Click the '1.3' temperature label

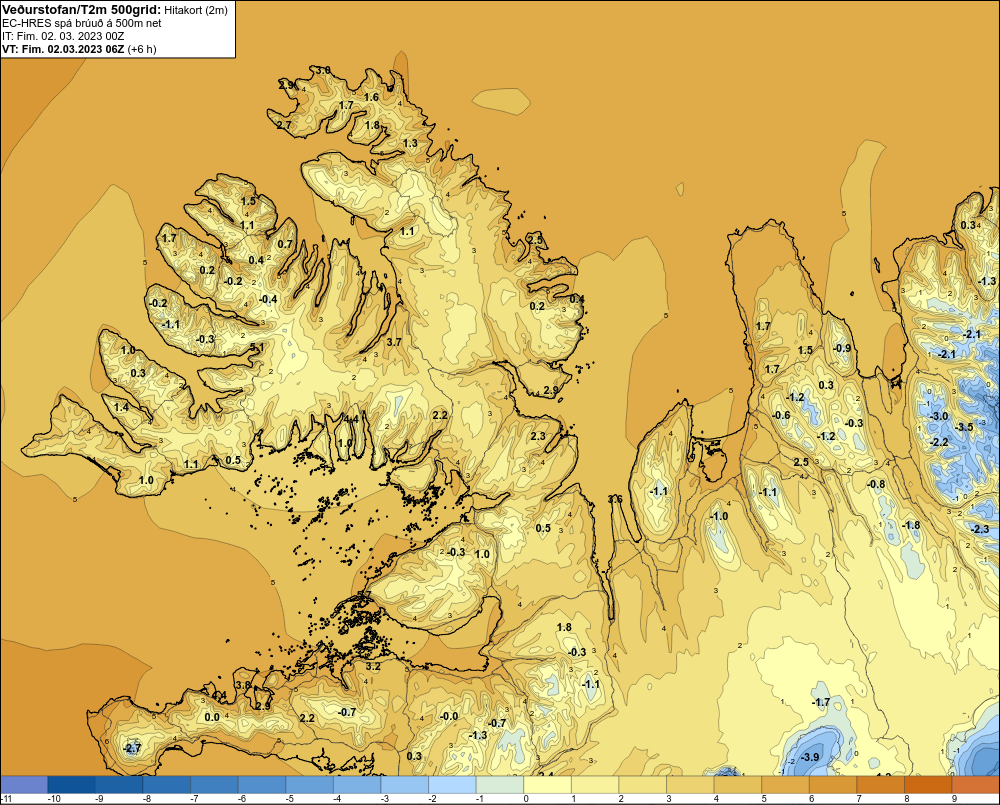[x=410, y=143]
